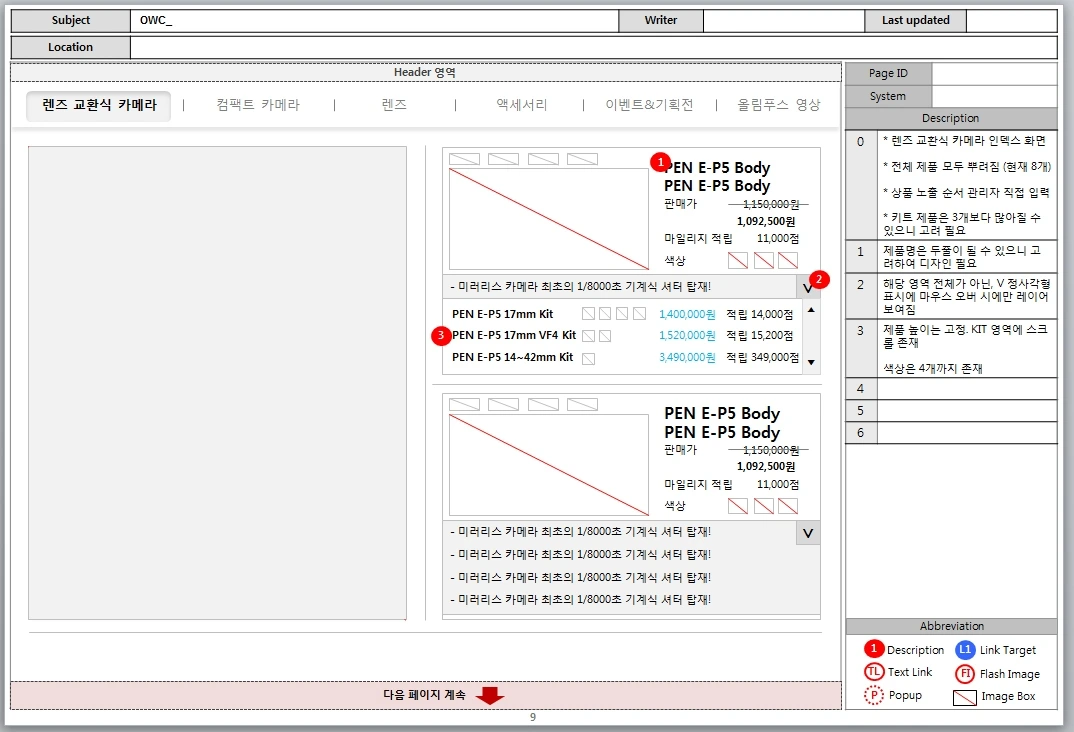The height and width of the screenshot is (732, 1074).
Task: Click the main product image in the card with four feature lines
Action: (549, 465)
